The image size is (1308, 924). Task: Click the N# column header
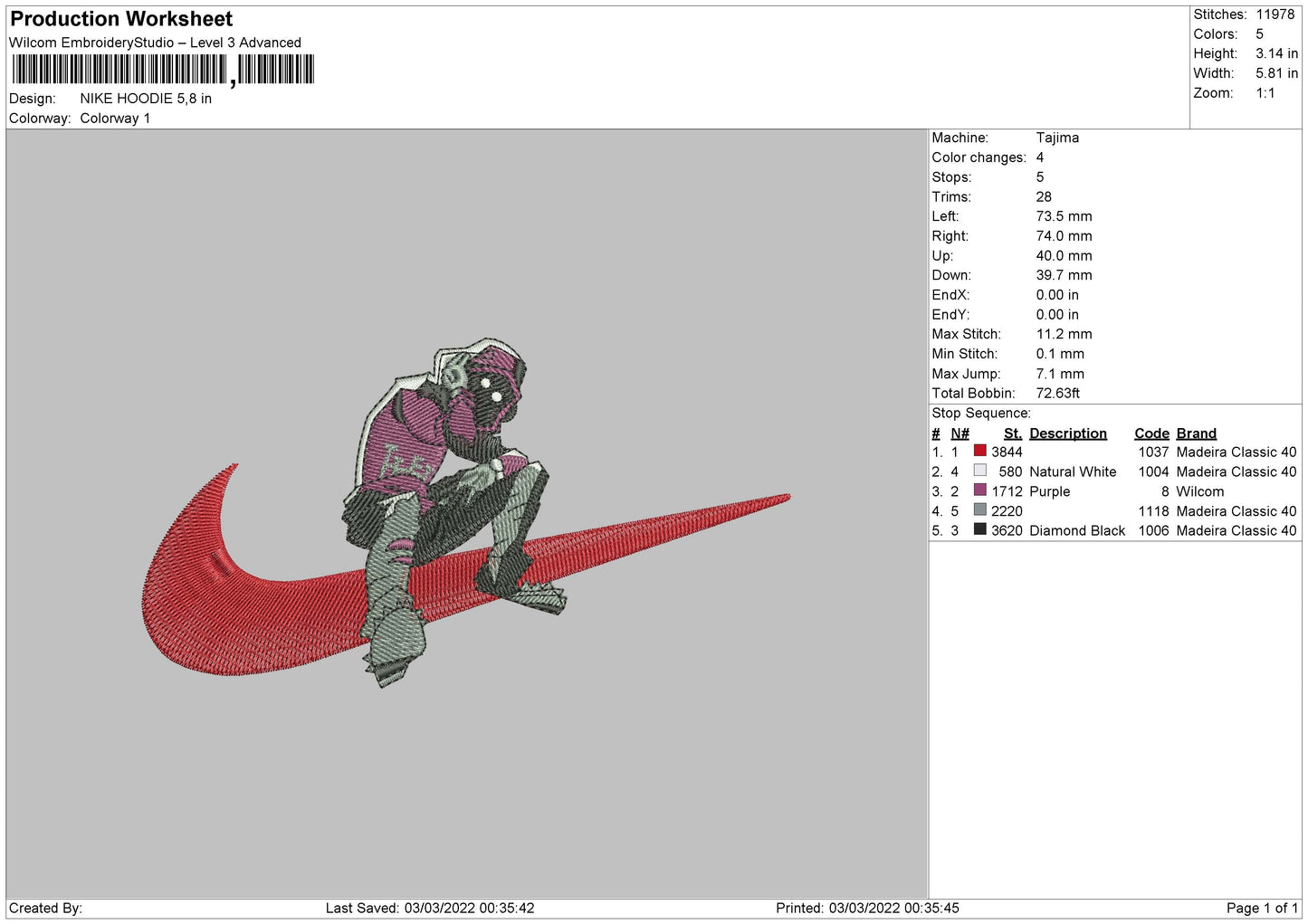pyautogui.click(x=960, y=433)
